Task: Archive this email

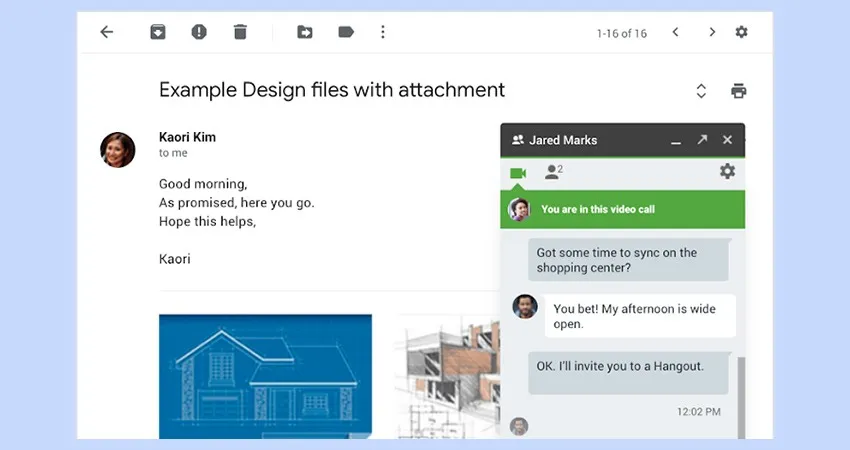Action: coord(158,32)
